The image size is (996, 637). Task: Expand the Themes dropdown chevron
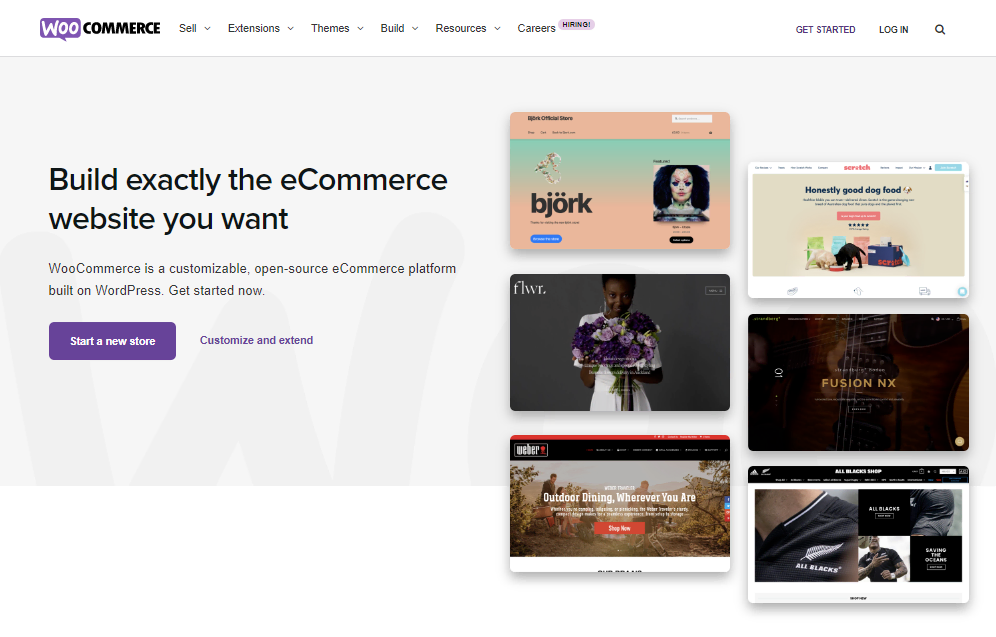click(x=360, y=29)
